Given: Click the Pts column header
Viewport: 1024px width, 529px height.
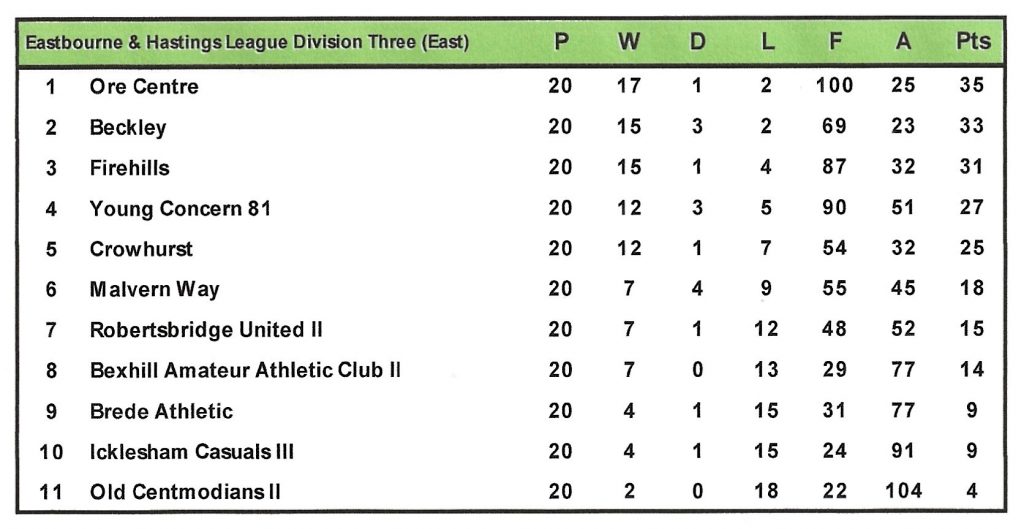Looking at the screenshot, I should [x=972, y=42].
